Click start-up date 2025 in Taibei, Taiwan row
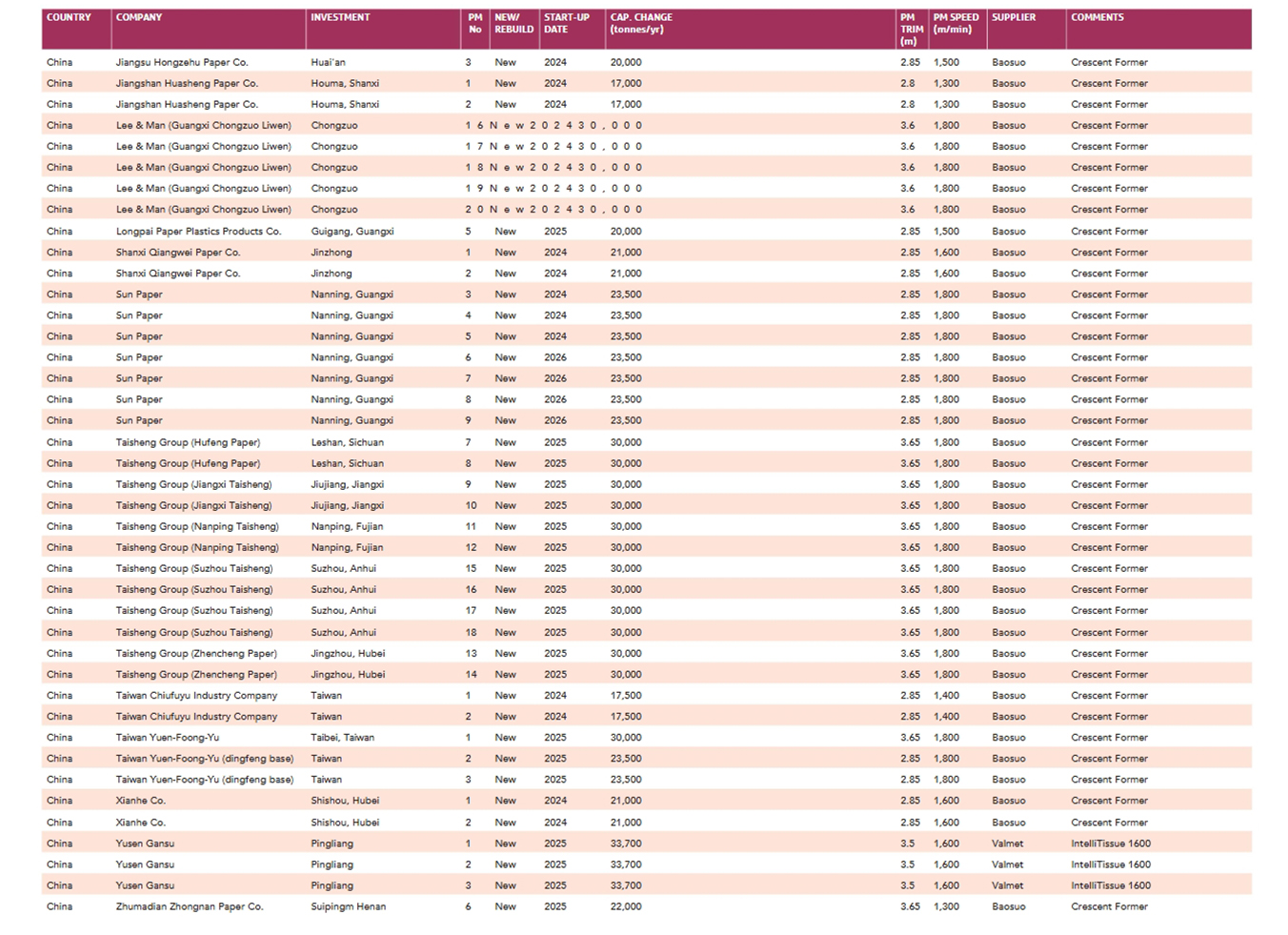Screen dimensions: 1288x935 [555, 737]
